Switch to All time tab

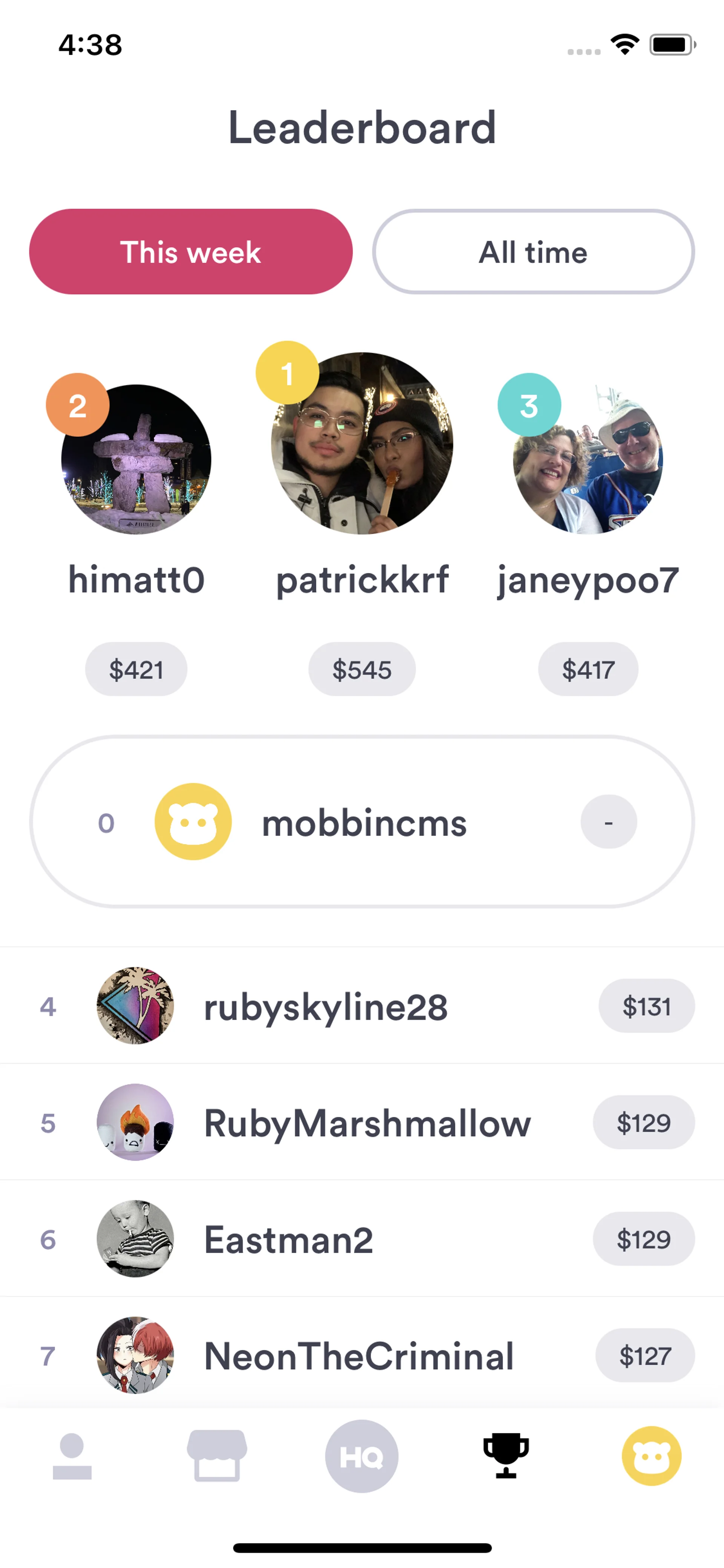tap(534, 252)
